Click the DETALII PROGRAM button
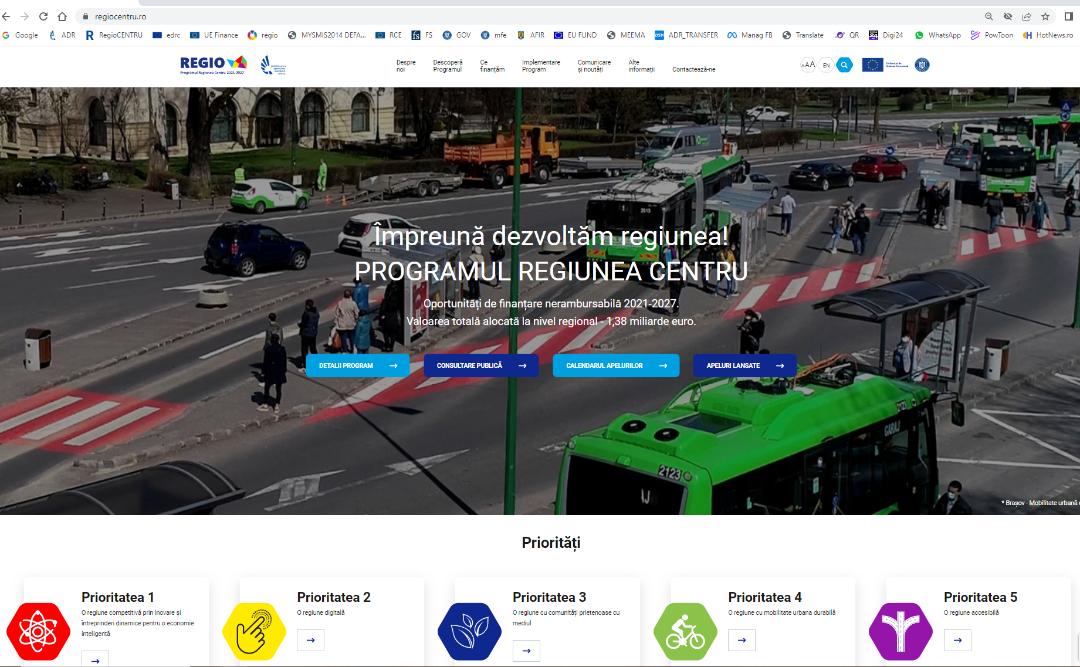The image size is (1080, 667). coord(357,365)
